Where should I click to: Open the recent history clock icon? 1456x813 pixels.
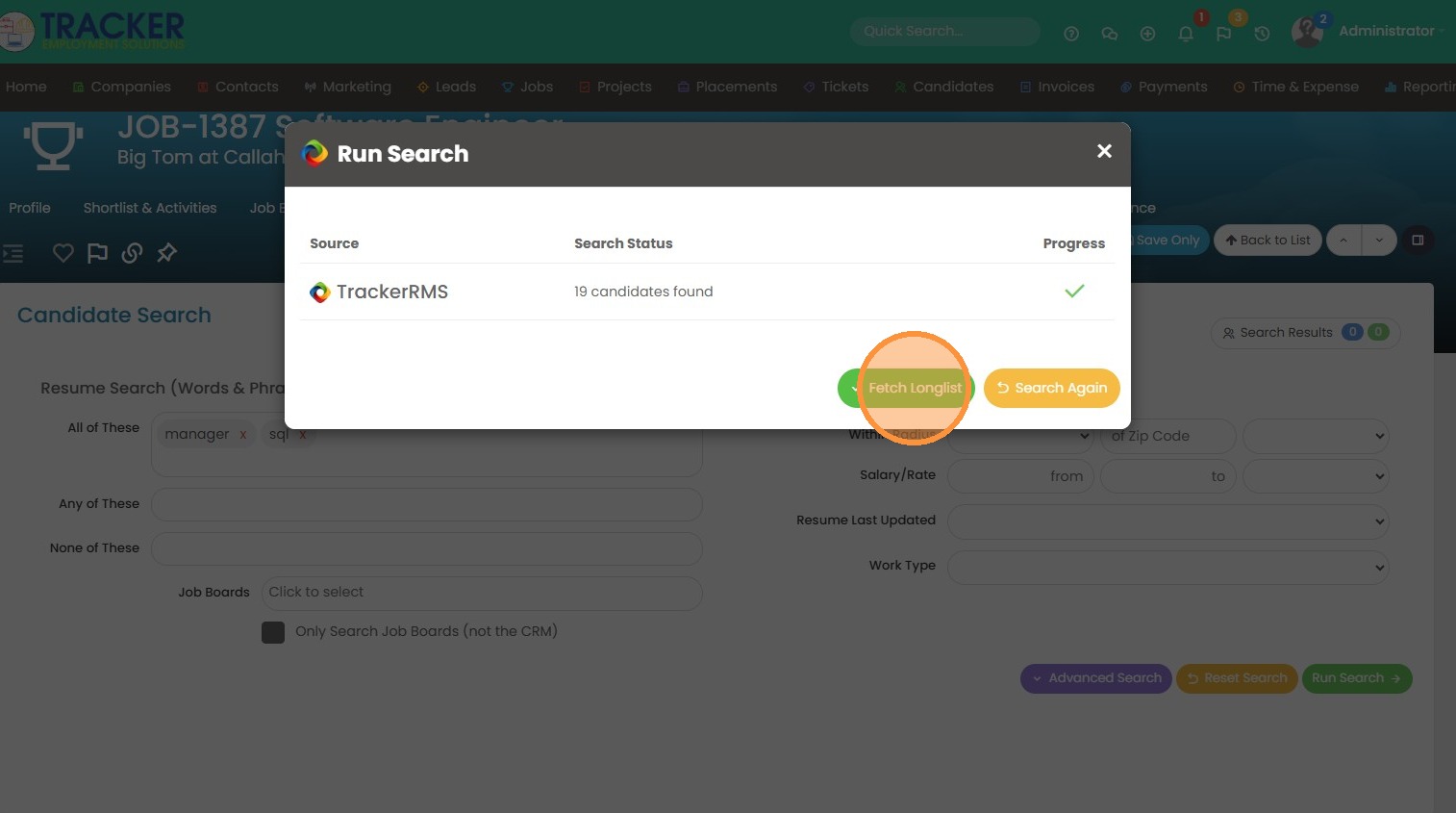1262,34
